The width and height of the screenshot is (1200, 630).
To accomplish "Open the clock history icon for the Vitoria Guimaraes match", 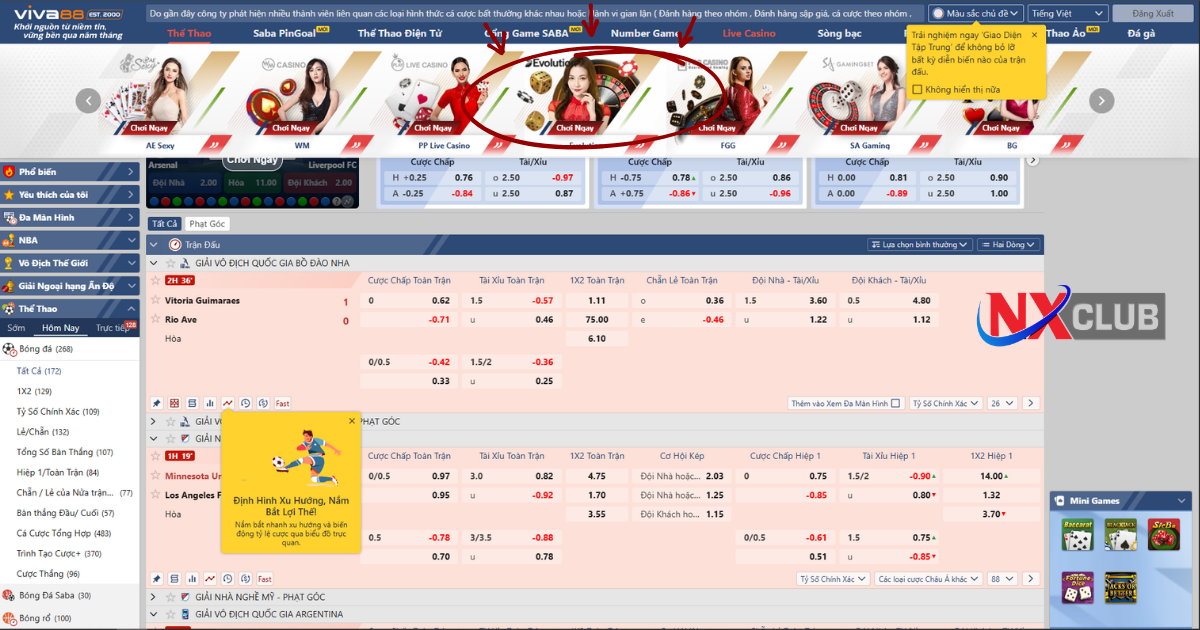I will point(246,403).
